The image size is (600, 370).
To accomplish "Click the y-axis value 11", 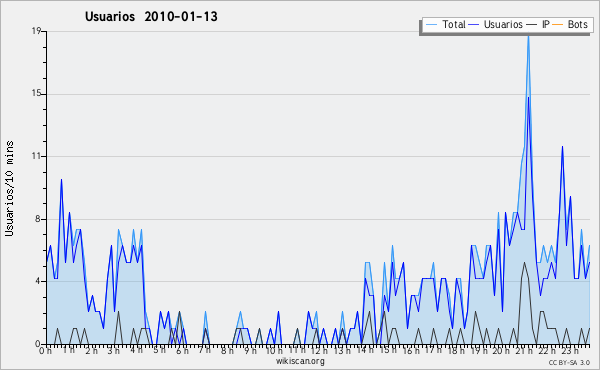I will coord(36,156).
